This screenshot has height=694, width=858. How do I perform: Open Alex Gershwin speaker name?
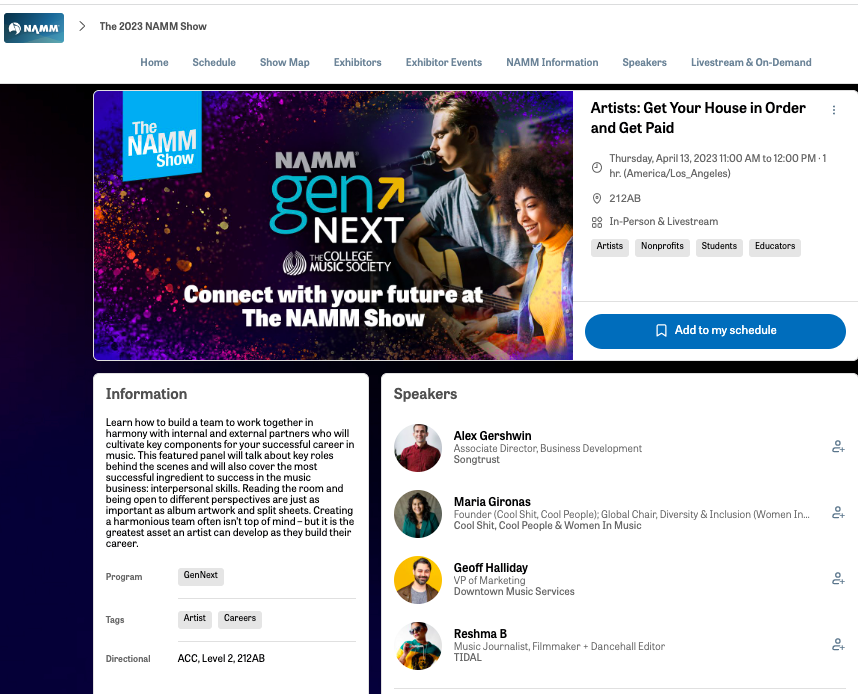[x=492, y=436]
